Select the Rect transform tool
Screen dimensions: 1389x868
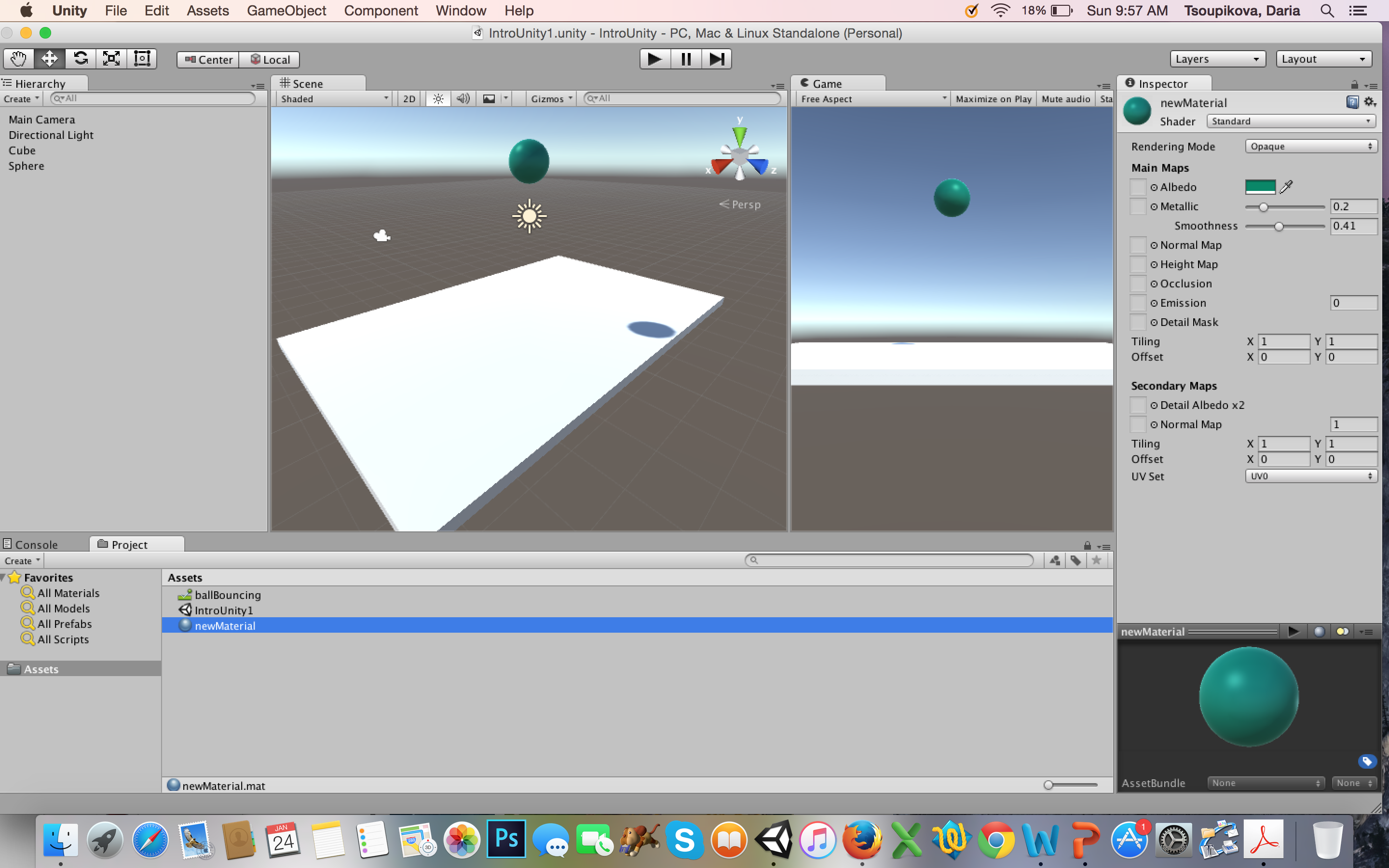coord(142,58)
